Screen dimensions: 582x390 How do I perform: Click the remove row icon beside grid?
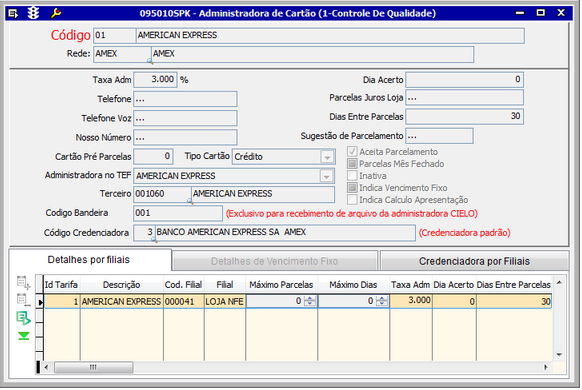23,299
